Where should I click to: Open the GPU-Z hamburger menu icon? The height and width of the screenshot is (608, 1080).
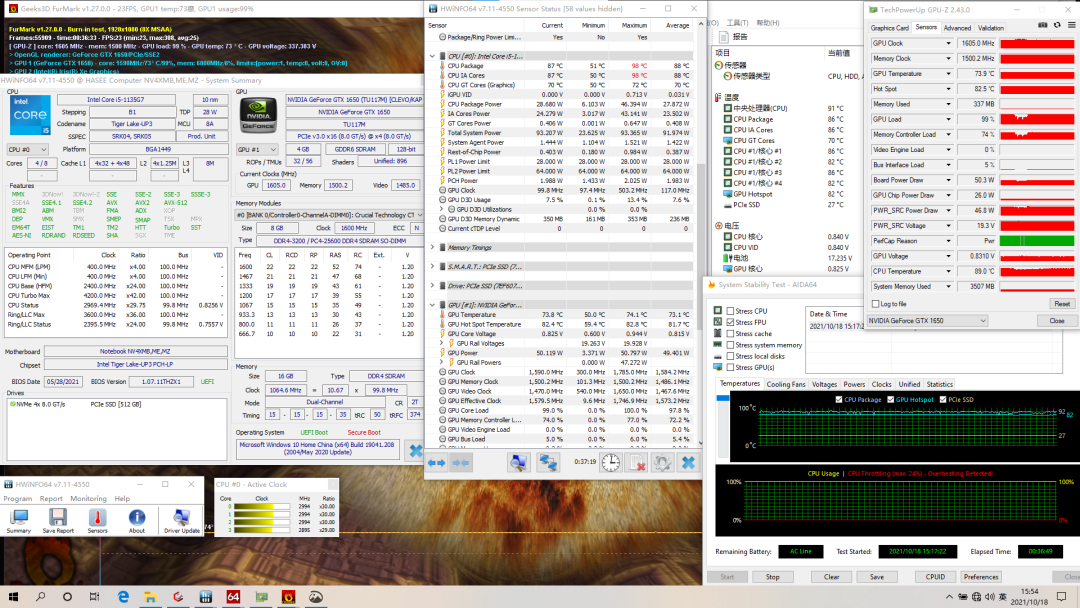pos(1072,25)
